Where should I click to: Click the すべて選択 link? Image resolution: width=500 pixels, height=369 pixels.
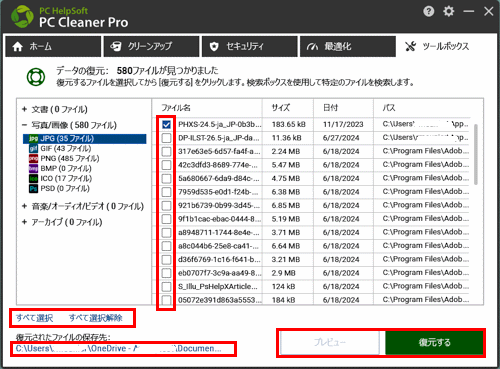34,318
